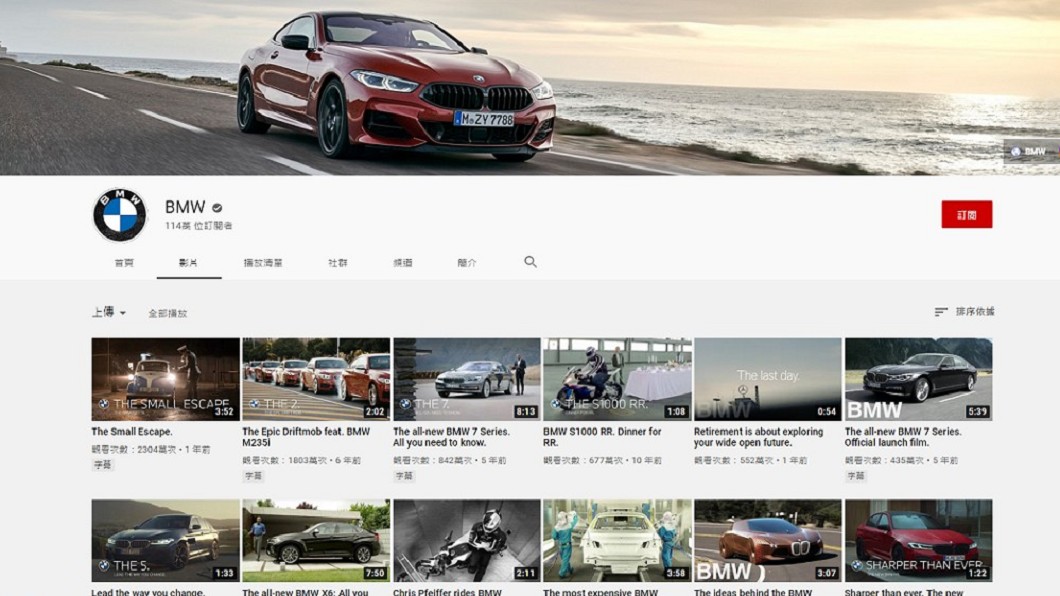Select the Videos tab

tap(189, 263)
